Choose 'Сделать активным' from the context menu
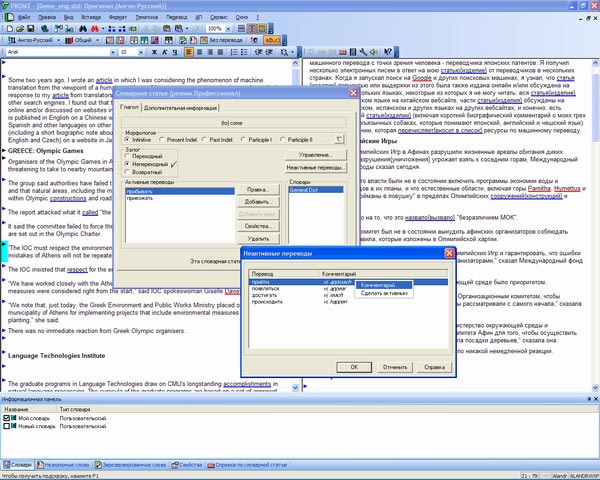600x480 pixels. [x=384, y=293]
